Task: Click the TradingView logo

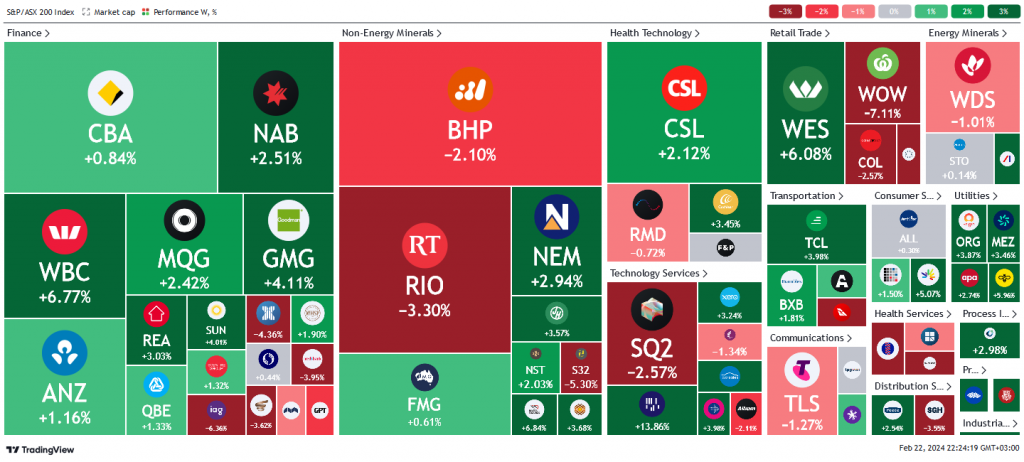Action: 40,450
